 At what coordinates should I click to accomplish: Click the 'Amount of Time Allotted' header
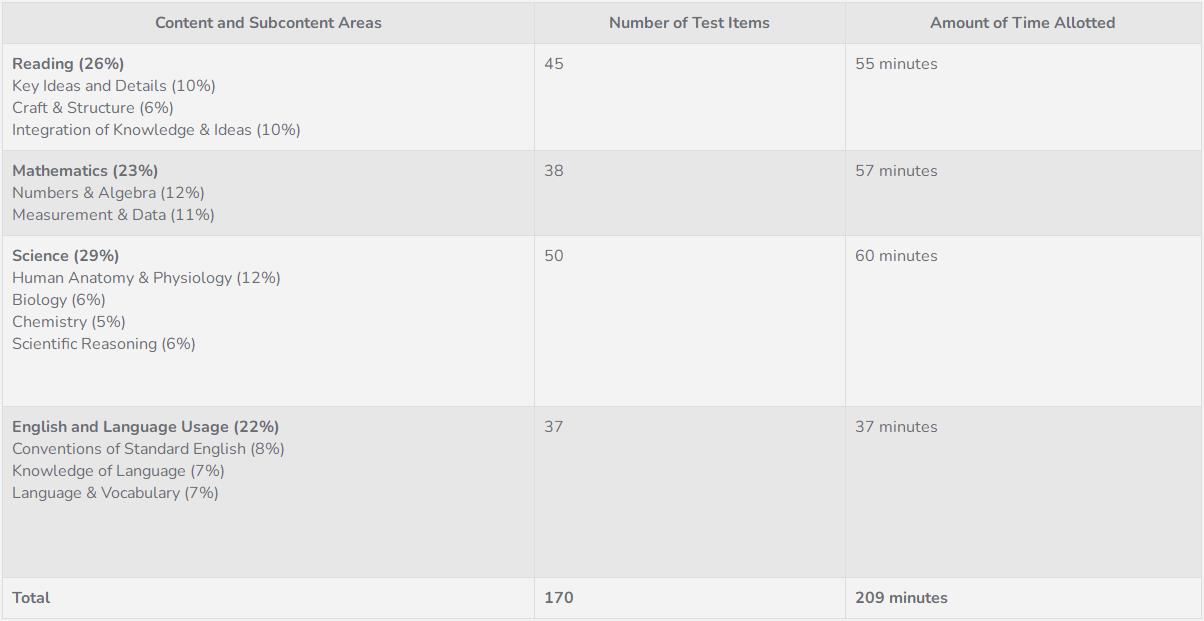1022,22
